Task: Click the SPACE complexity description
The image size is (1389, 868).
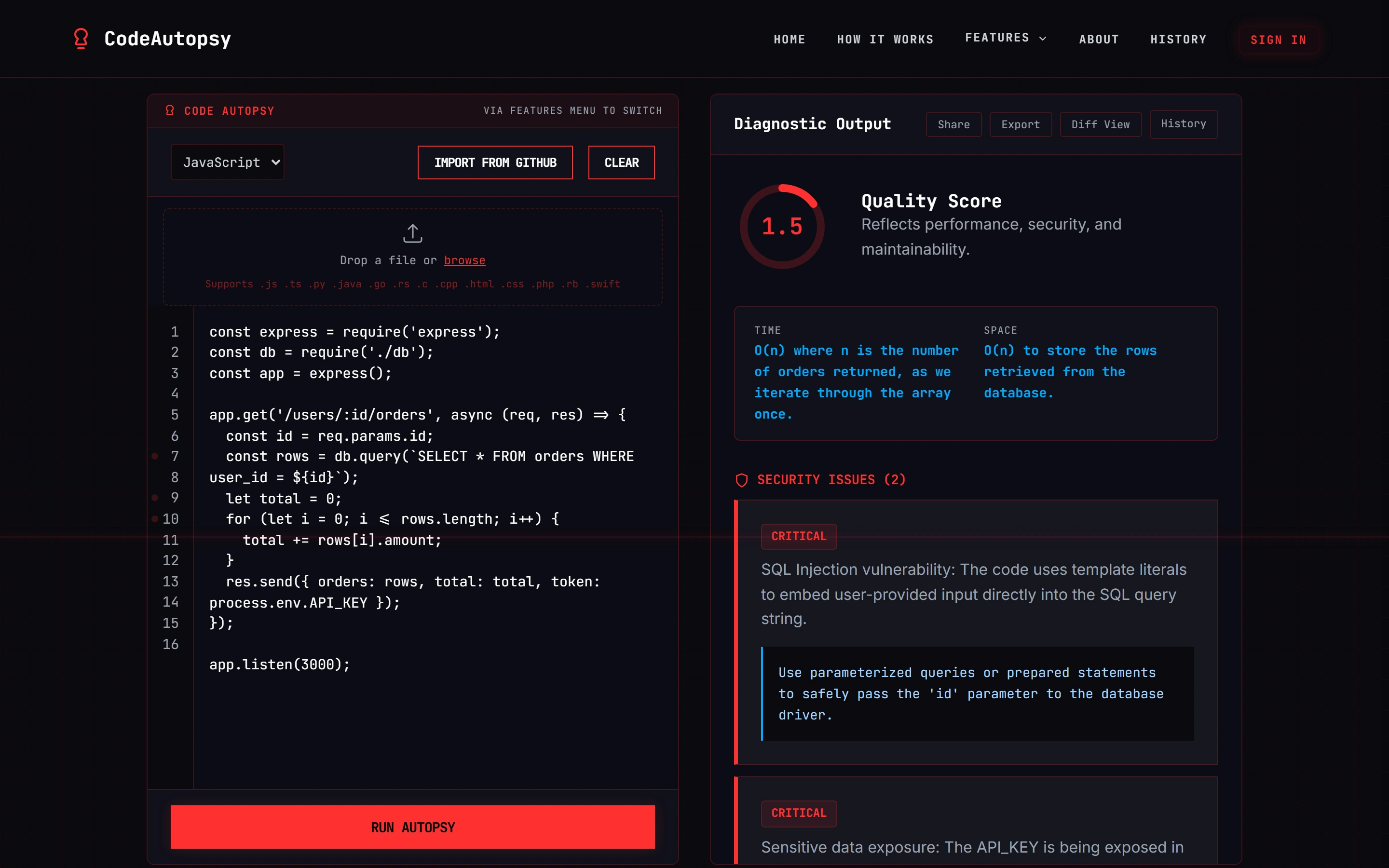Action: (1071, 371)
